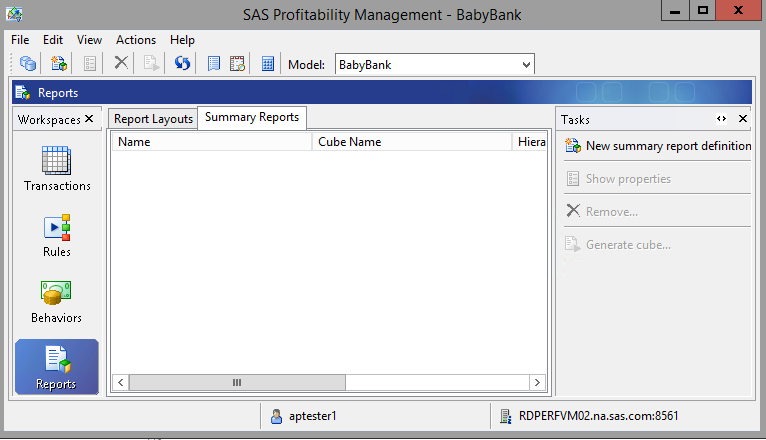This screenshot has width=766, height=440.
Task: Click the blue report page toolbar icon
Action: pyautogui.click(x=213, y=64)
